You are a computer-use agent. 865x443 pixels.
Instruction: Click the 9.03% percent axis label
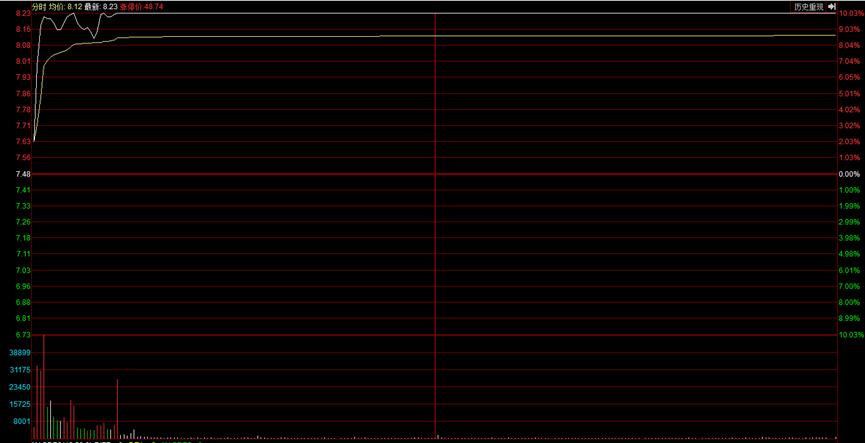850,29
